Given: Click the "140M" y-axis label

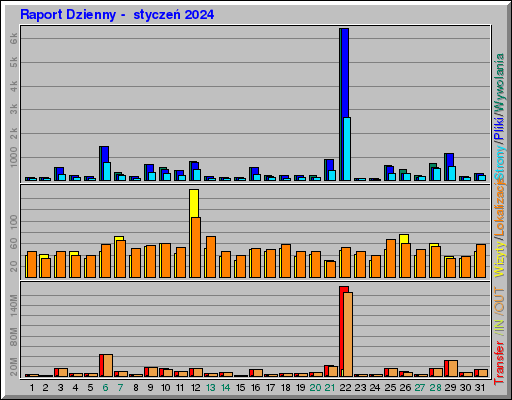Looking at the screenshot, I should (x=14, y=306).
